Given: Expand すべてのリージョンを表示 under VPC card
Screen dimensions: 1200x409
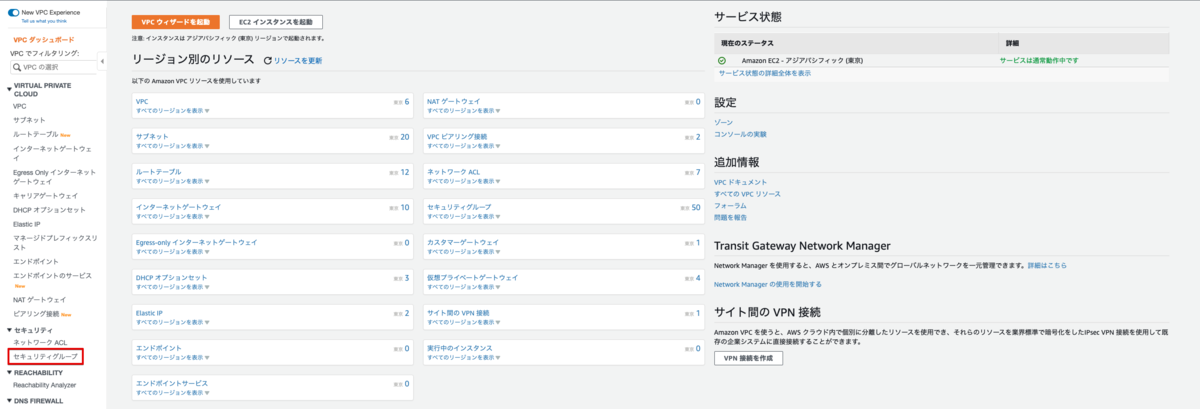Looking at the screenshot, I should click(x=172, y=110).
